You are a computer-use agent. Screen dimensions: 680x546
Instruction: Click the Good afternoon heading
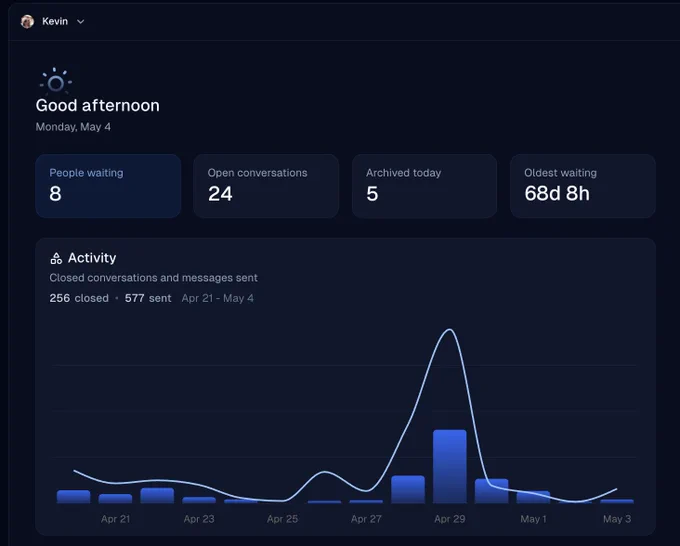98,105
